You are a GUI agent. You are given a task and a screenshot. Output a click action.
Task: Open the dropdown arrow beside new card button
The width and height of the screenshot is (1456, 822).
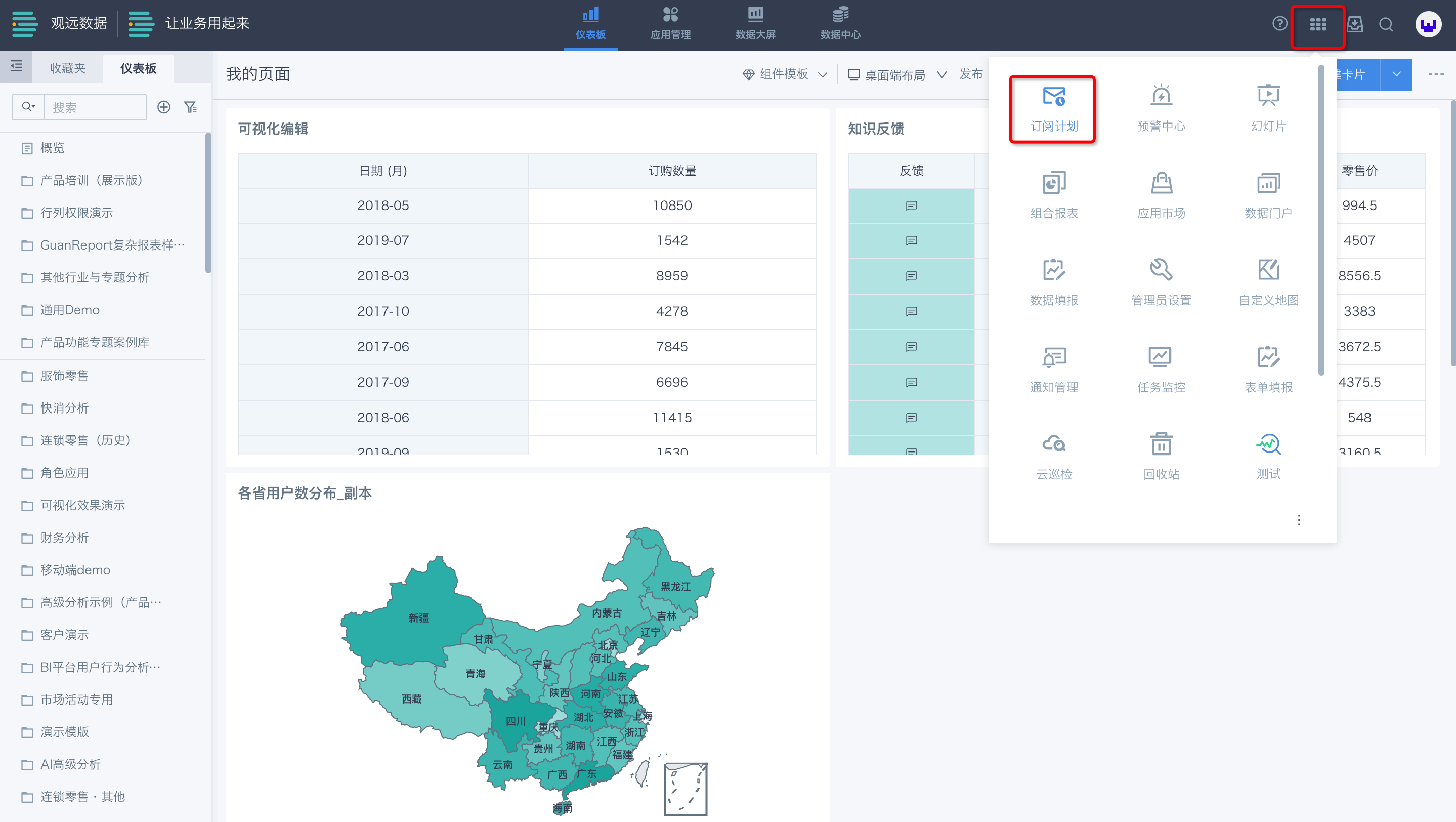pos(1396,74)
